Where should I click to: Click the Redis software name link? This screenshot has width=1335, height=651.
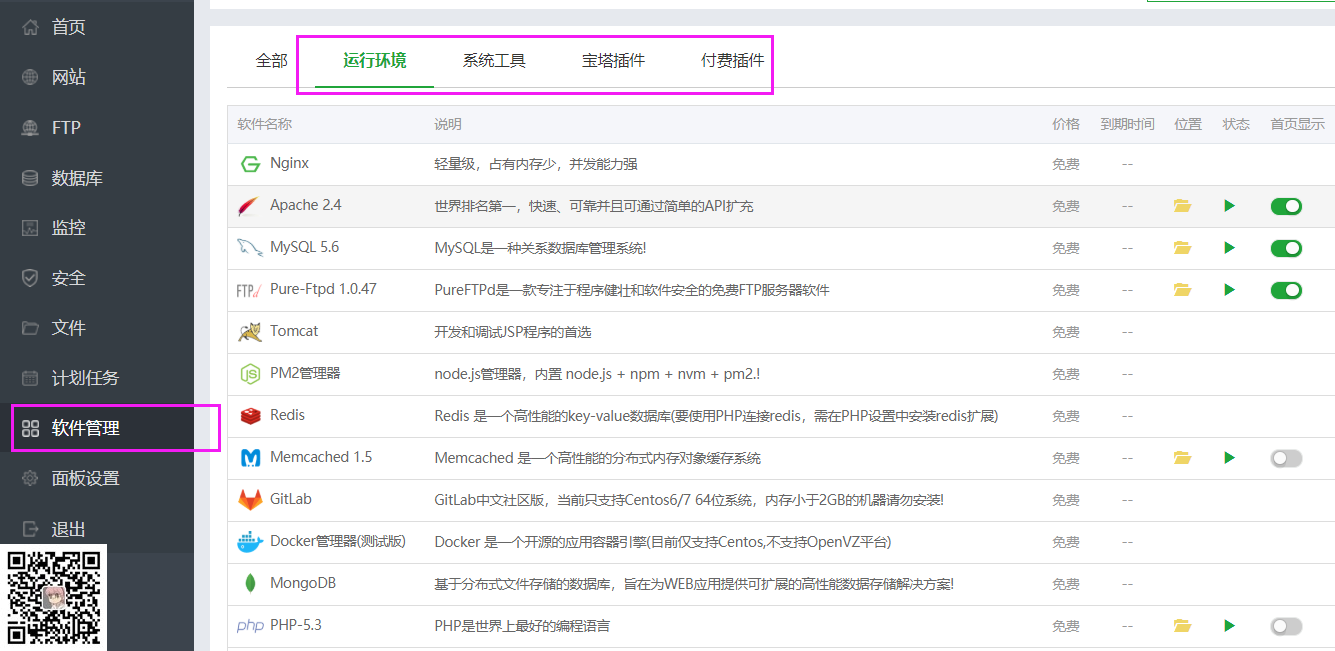pos(287,415)
